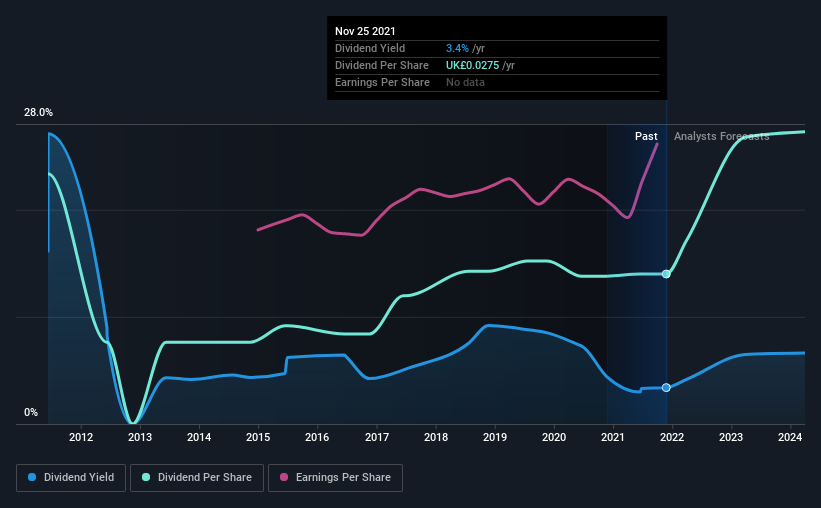Click the 2015 x-axis year label
Screen dimensions: 821x508
pos(258,437)
